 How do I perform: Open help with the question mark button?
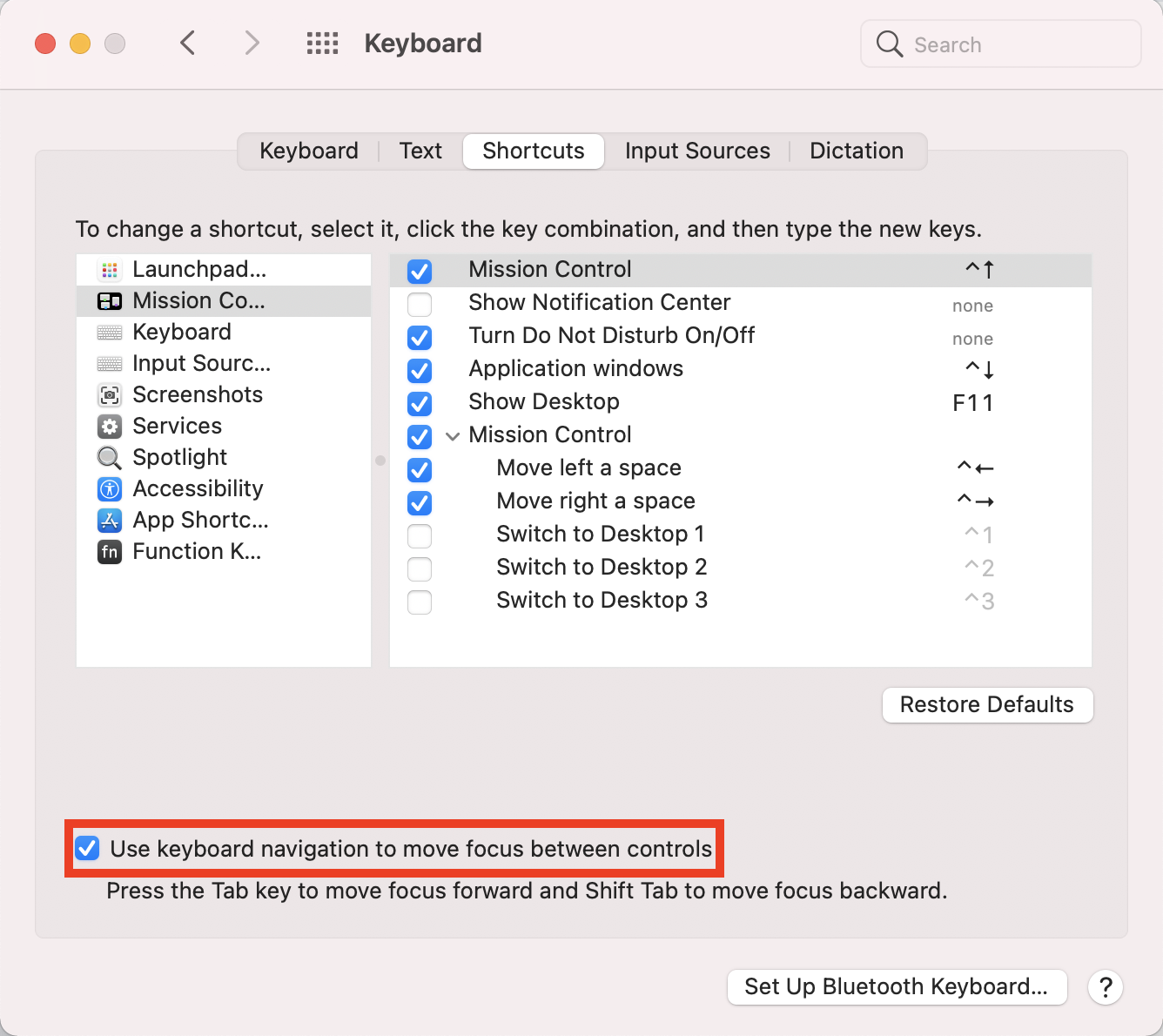[1106, 987]
